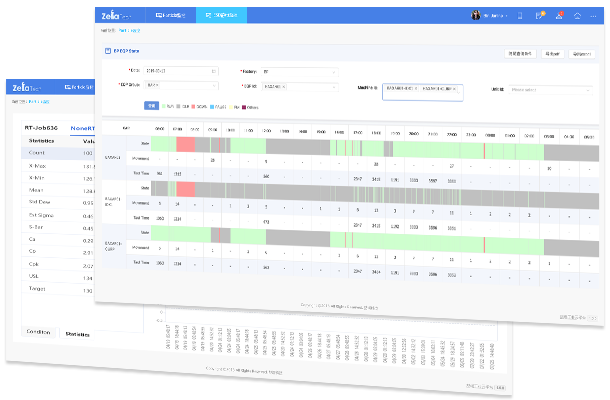Viewport: 610px width, 400px height.
Task: Toggle the Down status legend checkbox
Action: coord(195,104)
